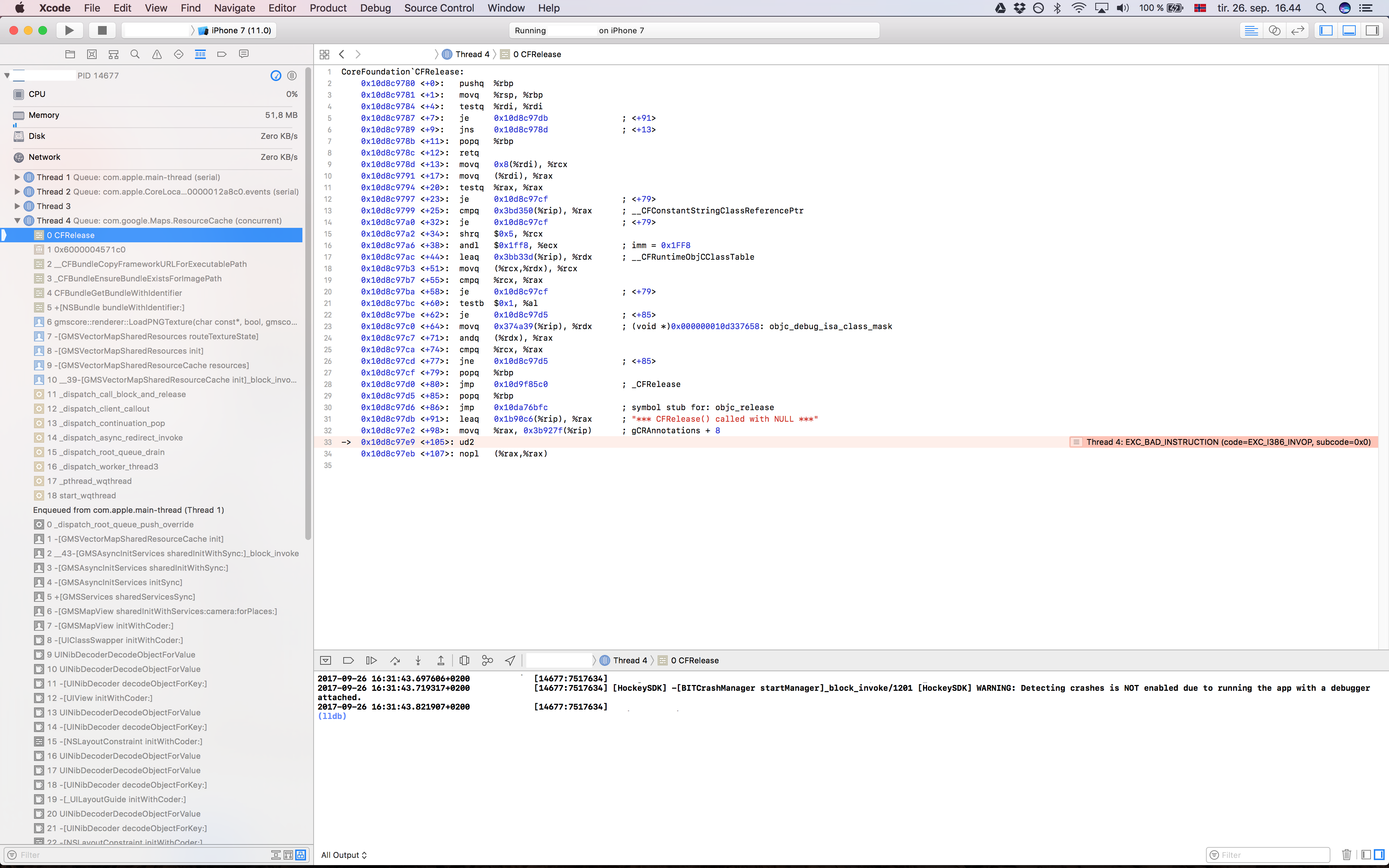Toggle the inspector utilities panel
Screen dimensions: 1389x868
tap(1372, 30)
